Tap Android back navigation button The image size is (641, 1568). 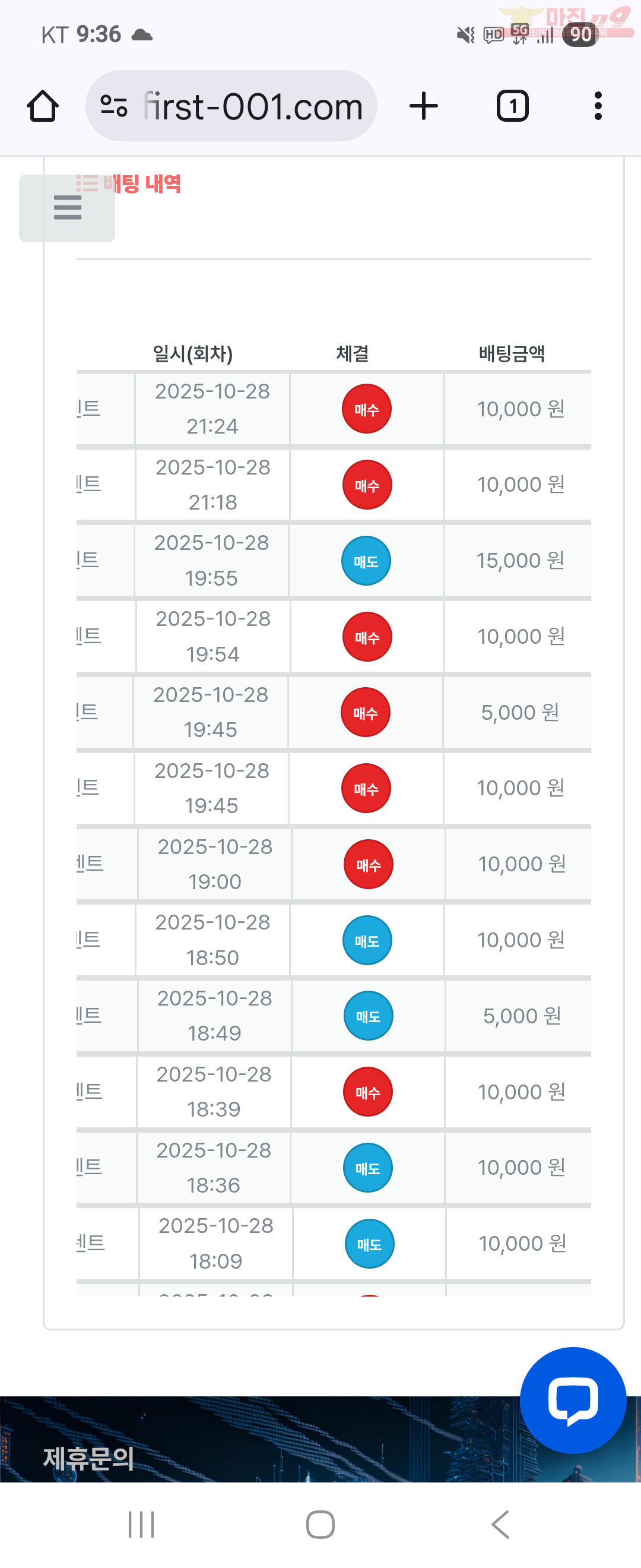tap(500, 1524)
